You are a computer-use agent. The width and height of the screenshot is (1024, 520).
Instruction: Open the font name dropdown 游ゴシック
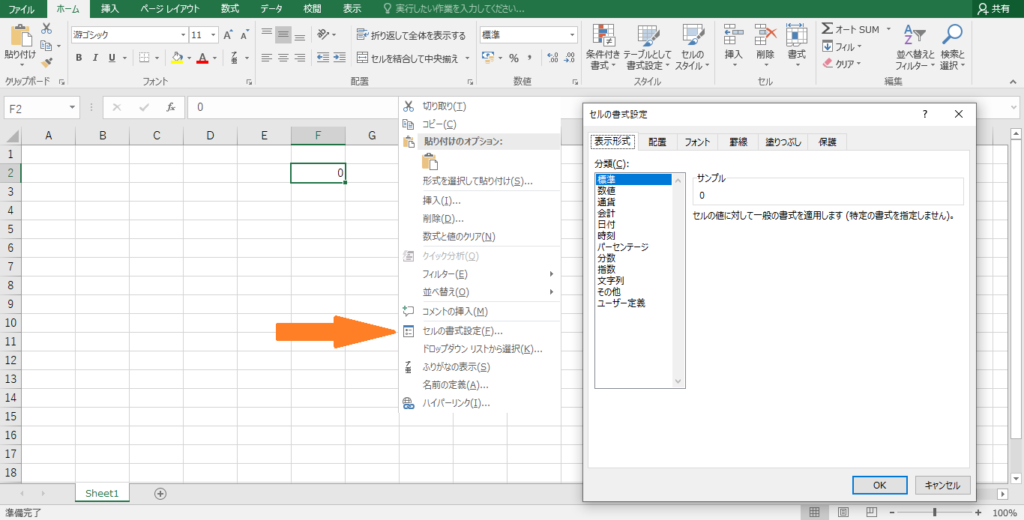click(184, 35)
